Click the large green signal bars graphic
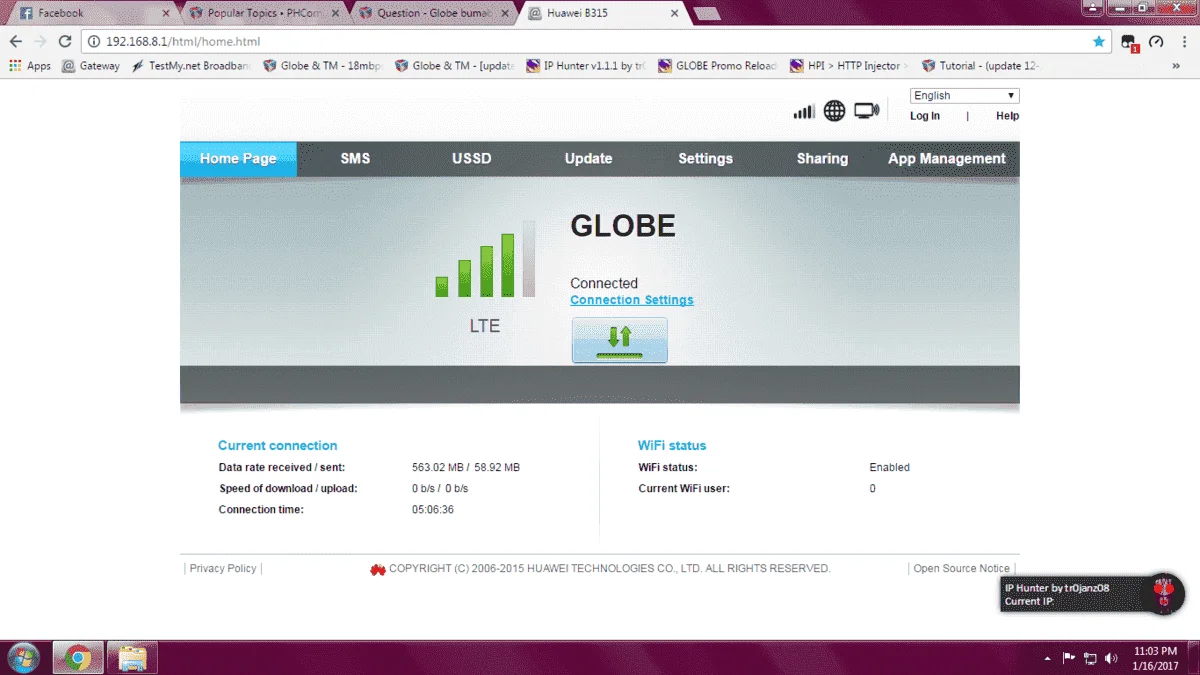Screen dimensions: 1200x675 [486, 260]
